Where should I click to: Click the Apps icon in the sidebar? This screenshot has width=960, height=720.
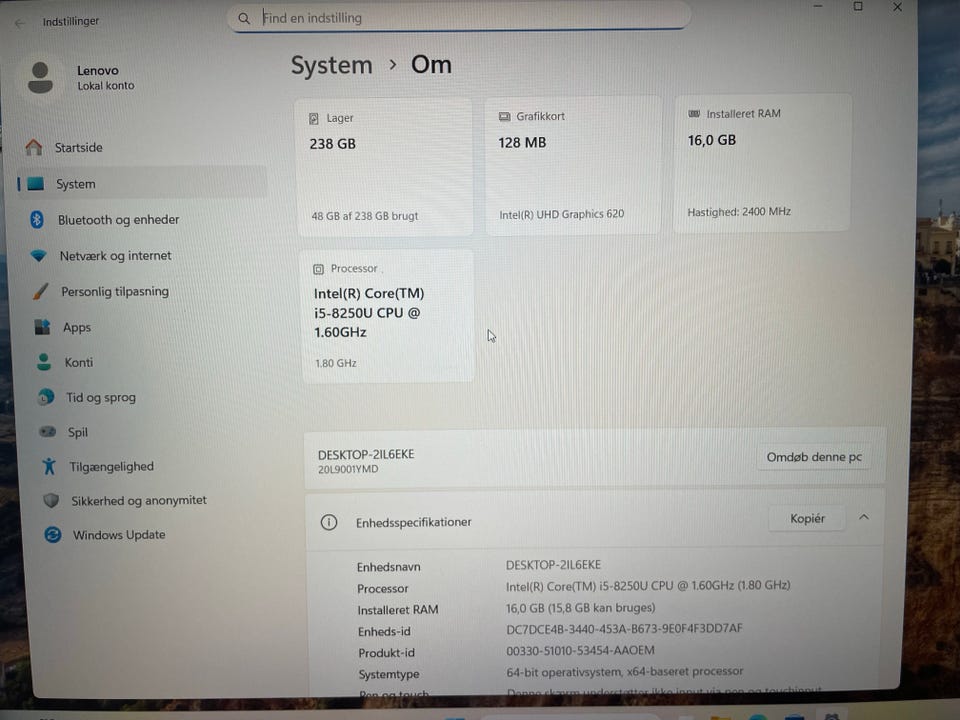pyautogui.click(x=43, y=327)
